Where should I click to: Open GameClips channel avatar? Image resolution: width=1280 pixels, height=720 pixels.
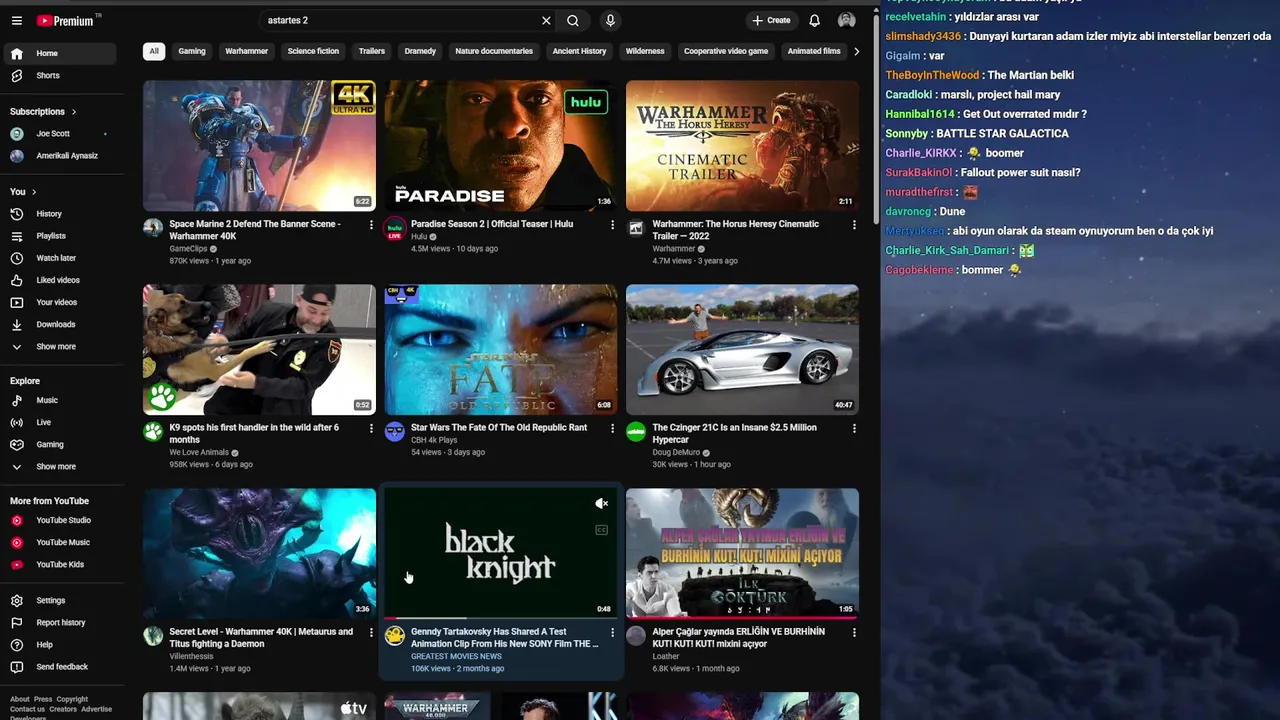click(153, 228)
